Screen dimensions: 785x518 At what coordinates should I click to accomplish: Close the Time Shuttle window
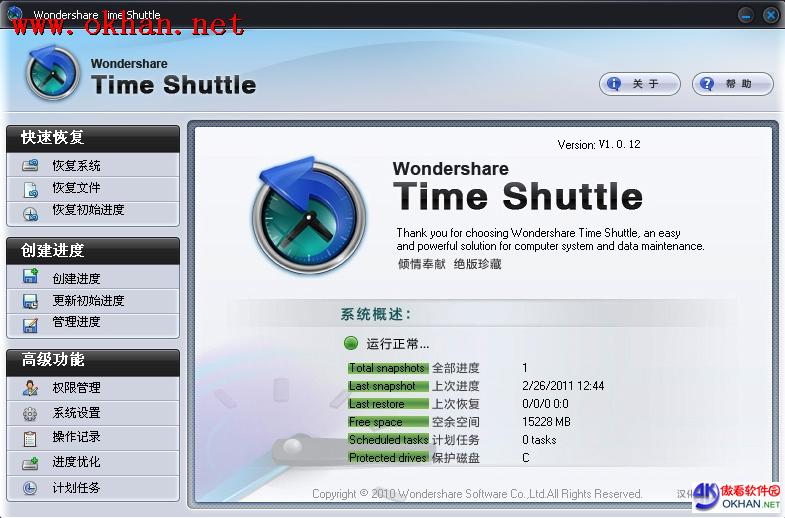770,15
